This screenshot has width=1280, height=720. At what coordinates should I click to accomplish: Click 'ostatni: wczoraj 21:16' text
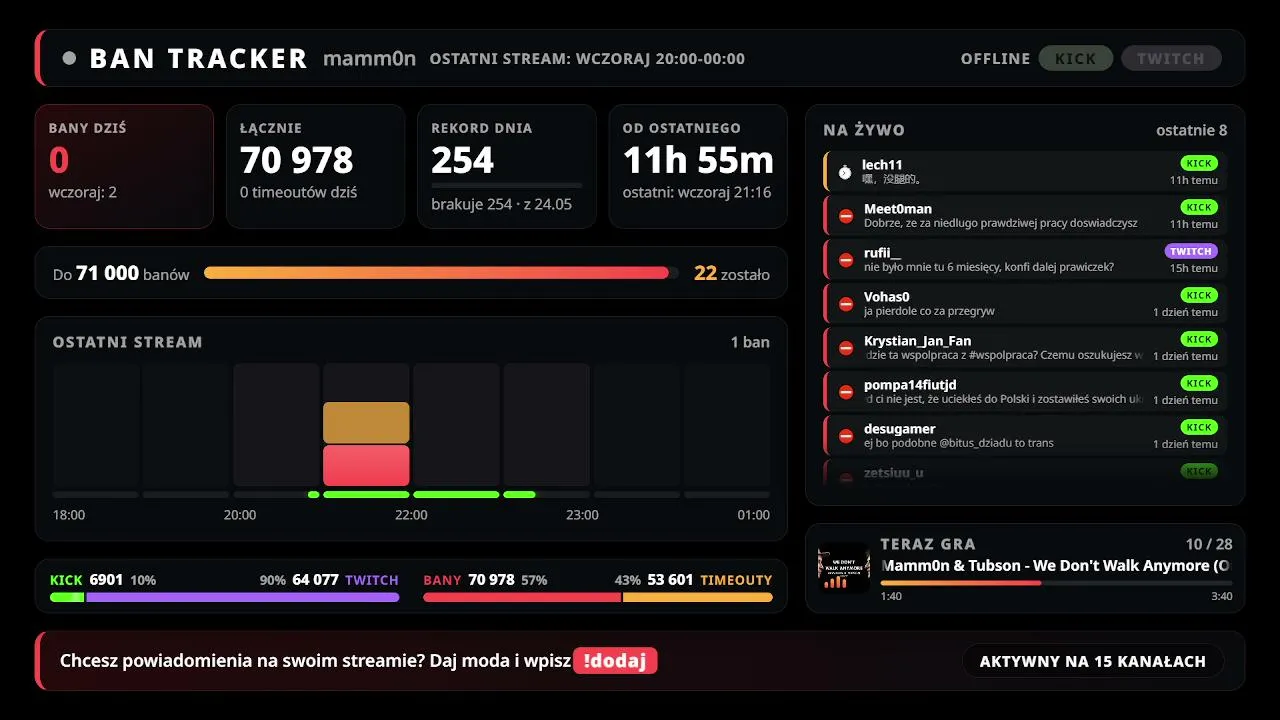point(697,192)
